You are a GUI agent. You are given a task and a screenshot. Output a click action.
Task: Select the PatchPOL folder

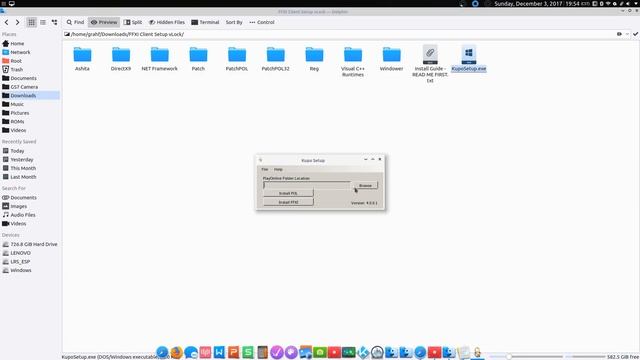tap(237, 58)
